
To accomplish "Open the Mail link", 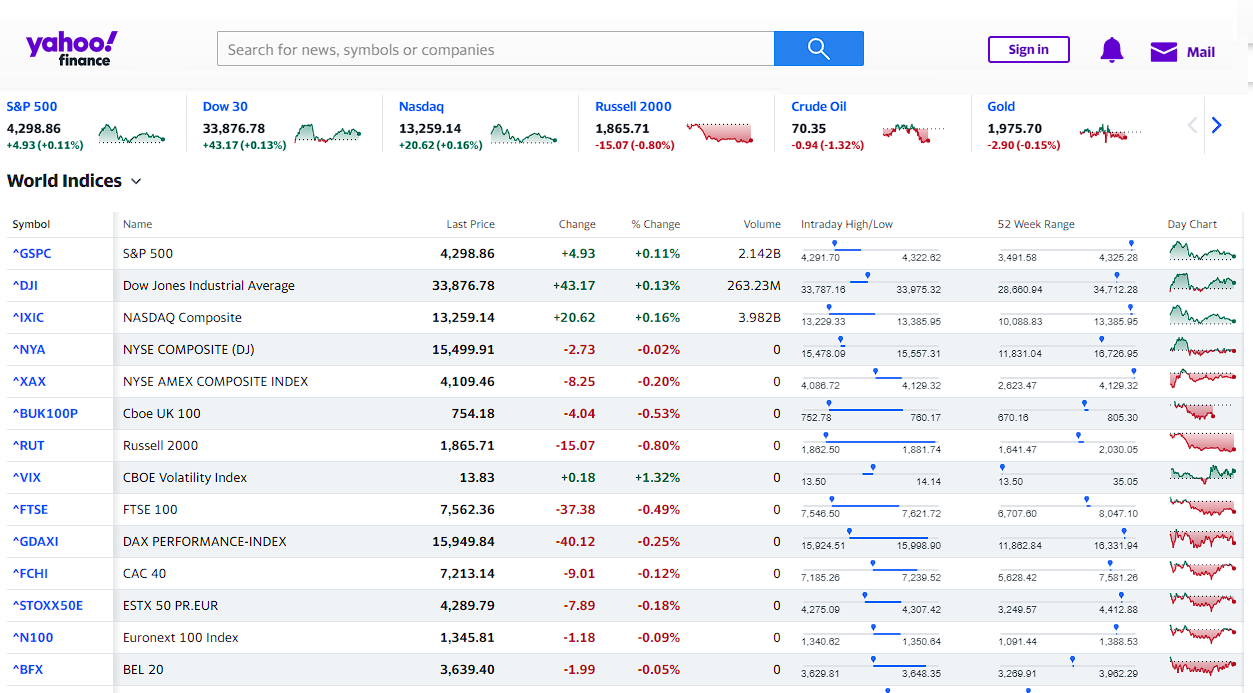I will pyautogui.click(x=1201, y=52).
